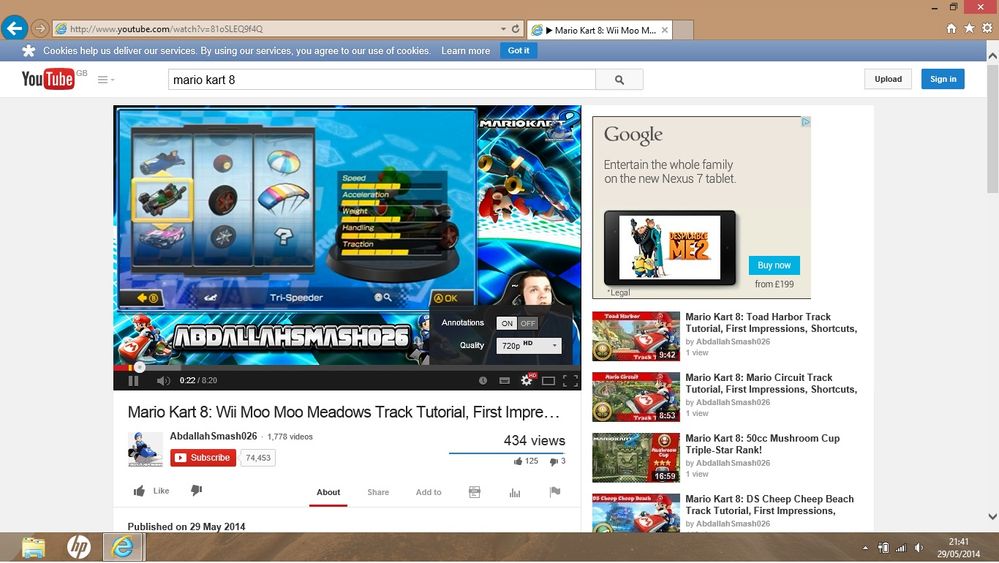Seek on the video progress bar
The height and width of the screenshot is (563, 999).
pyautogui.click(x=347, y=367)
